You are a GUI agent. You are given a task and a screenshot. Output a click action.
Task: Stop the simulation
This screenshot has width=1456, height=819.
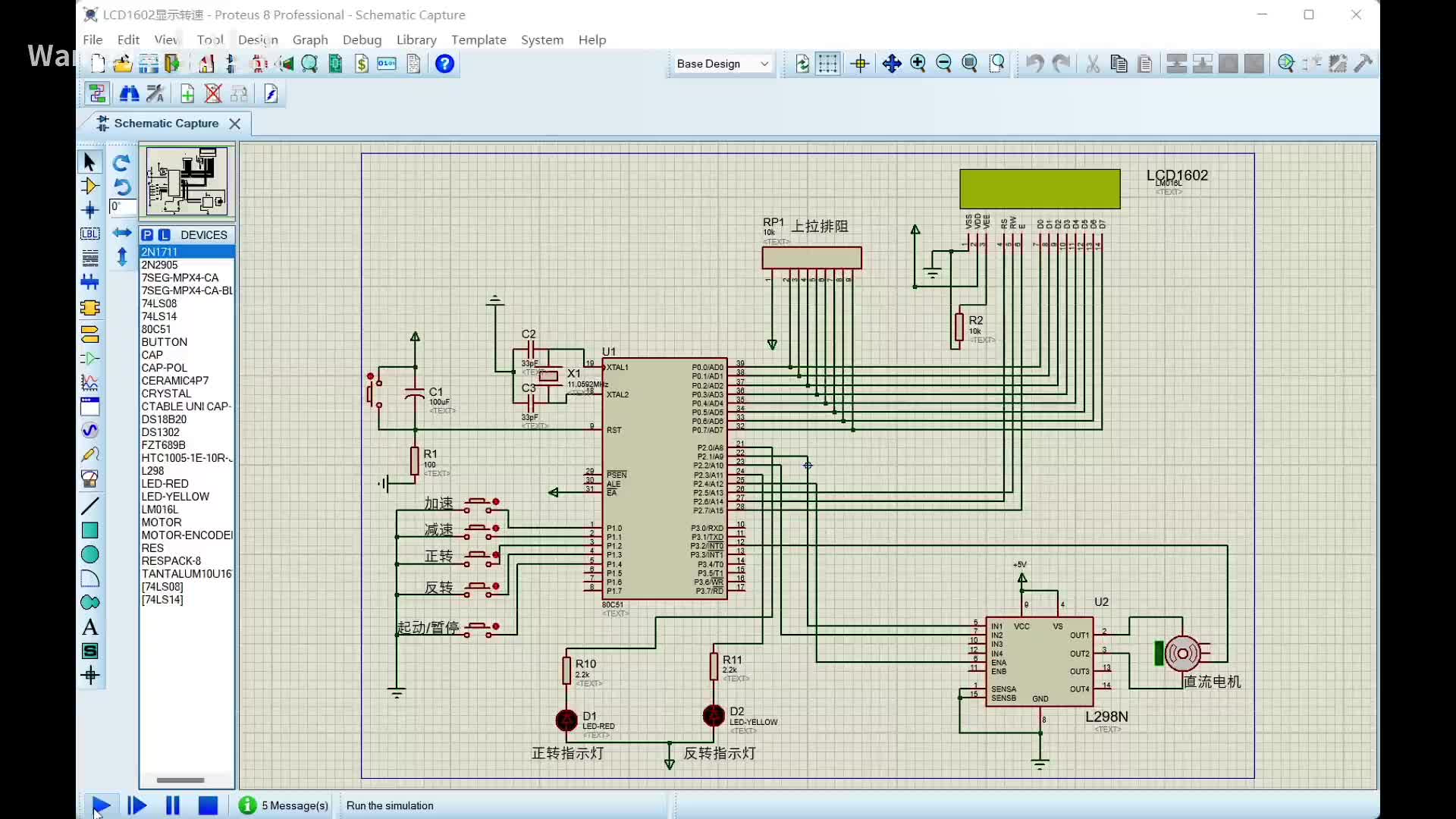click(208, 805)
